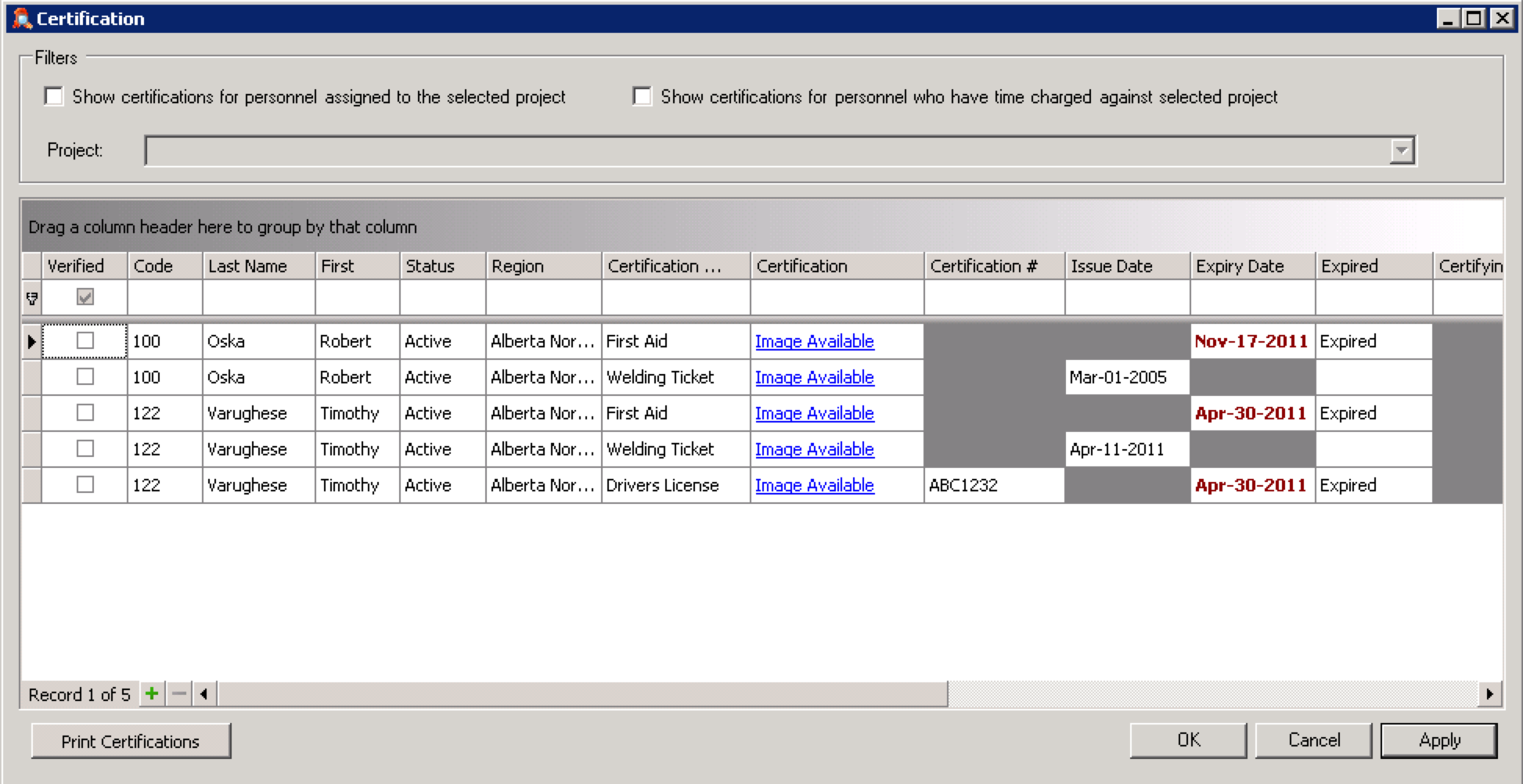Click the scroll right arrow icon

[1489, 694]
